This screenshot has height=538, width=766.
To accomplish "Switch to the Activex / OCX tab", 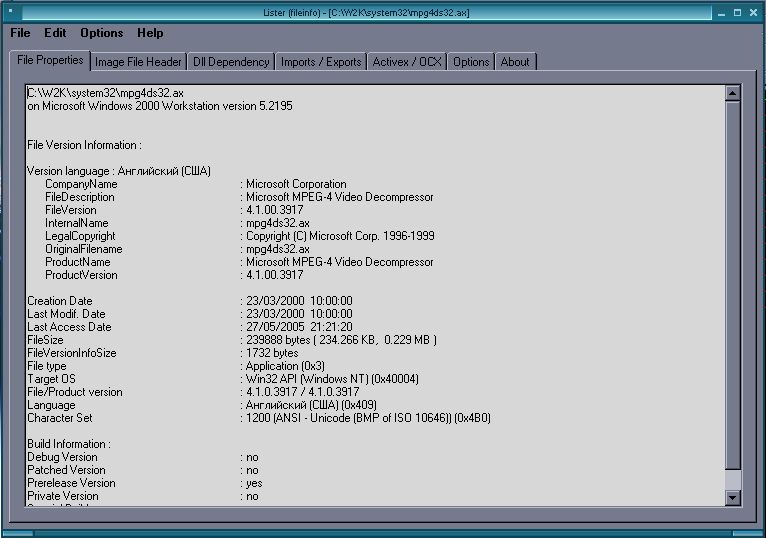I will click(x=406, y=62).
